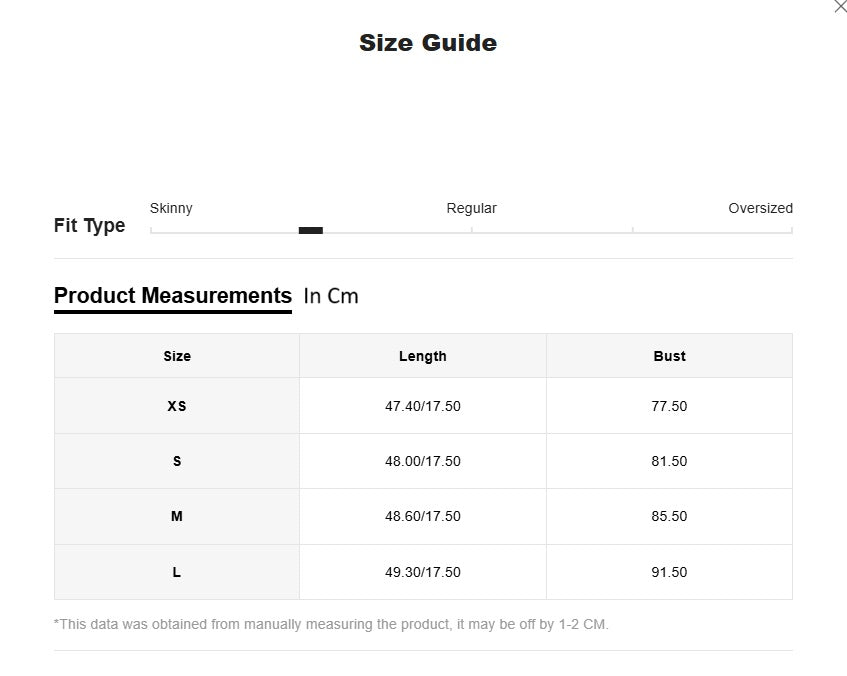Viewport: 847px width, 676px height.
Task: Select the S size row
Action: pos(177,461)
